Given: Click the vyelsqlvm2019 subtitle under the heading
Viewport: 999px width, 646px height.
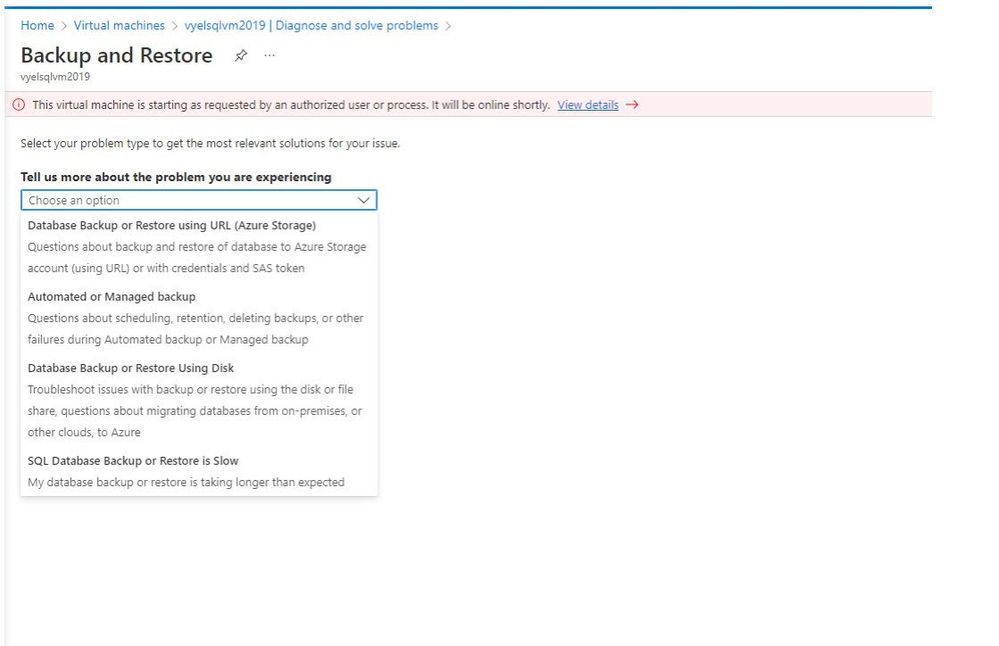Looking at the screenshot, I should 55,76.
